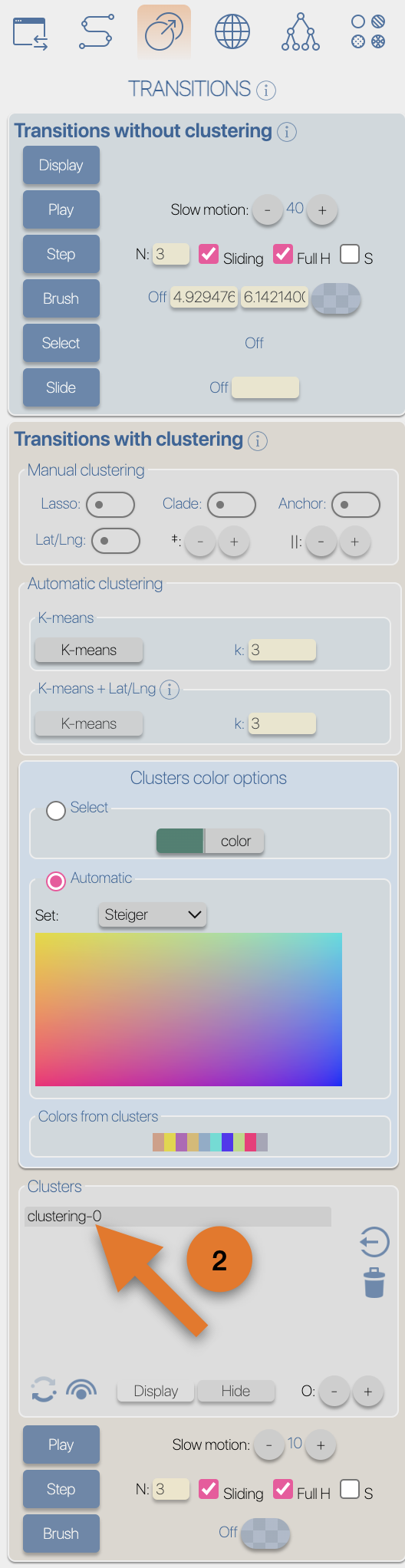The width and height of the screenshot is (405, 1568).
Task: Click the green color swatch button
Action: pyautogui.click(x=179, y=841)
